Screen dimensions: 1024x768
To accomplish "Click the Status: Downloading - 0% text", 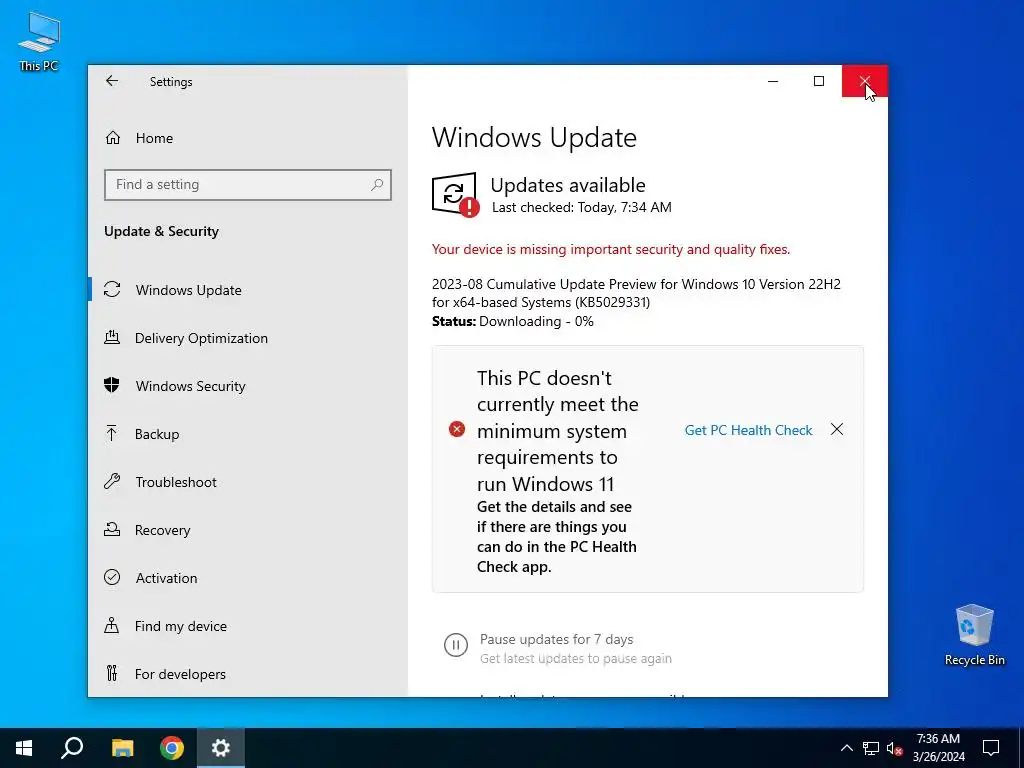I will click(x=513, y=321).
